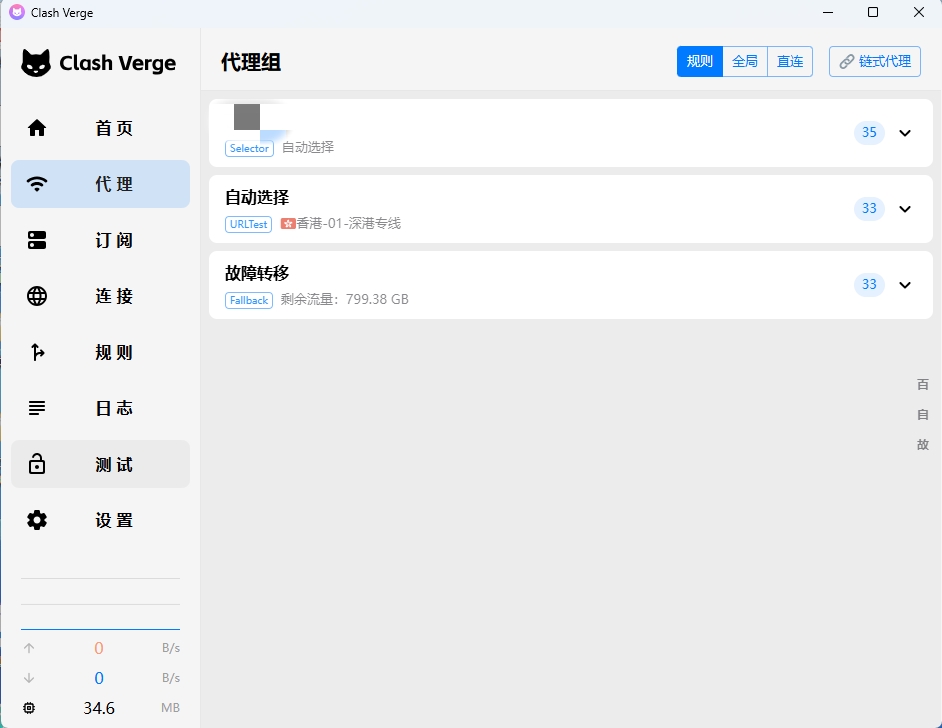
Task: Open the 订阅 page from sidebar
Action: pyautogui.click(x=114, y=240)
